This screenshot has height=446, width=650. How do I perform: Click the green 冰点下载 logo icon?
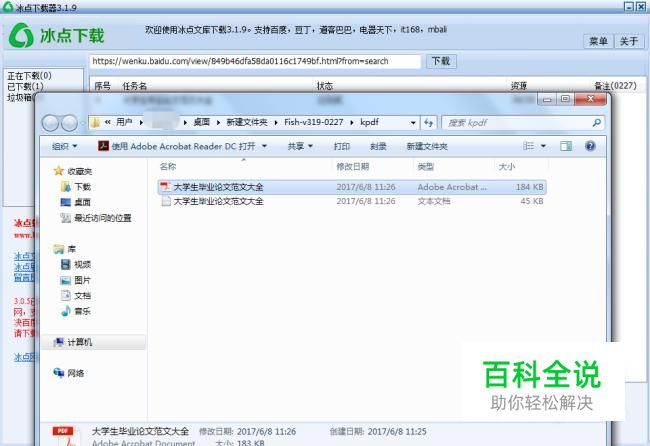(21, 35)
